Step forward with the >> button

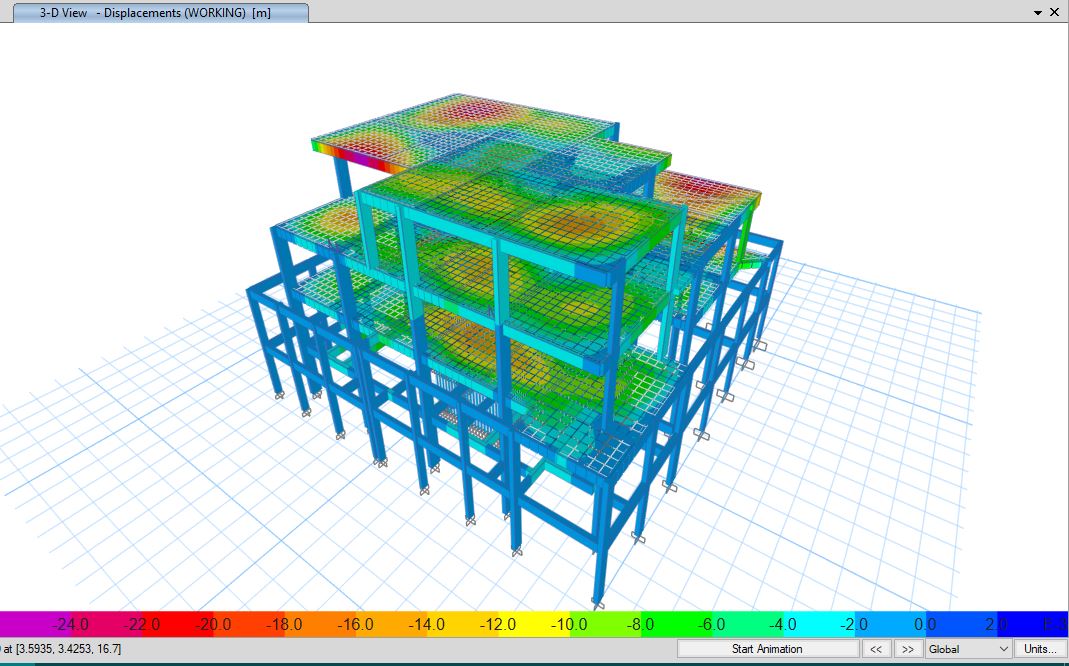(x=908, y=649)
